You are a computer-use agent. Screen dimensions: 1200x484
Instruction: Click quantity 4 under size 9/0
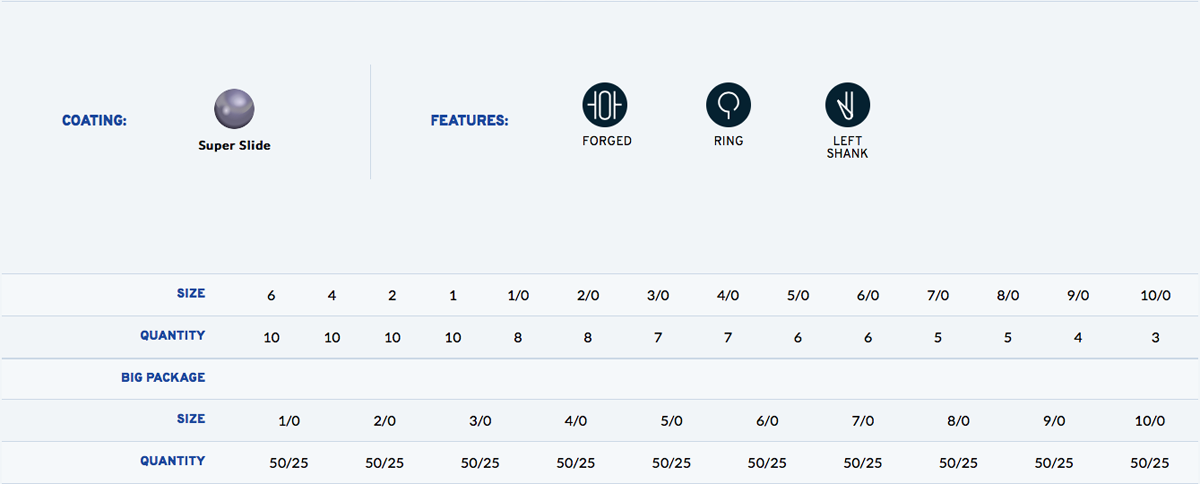[1077, 338]
